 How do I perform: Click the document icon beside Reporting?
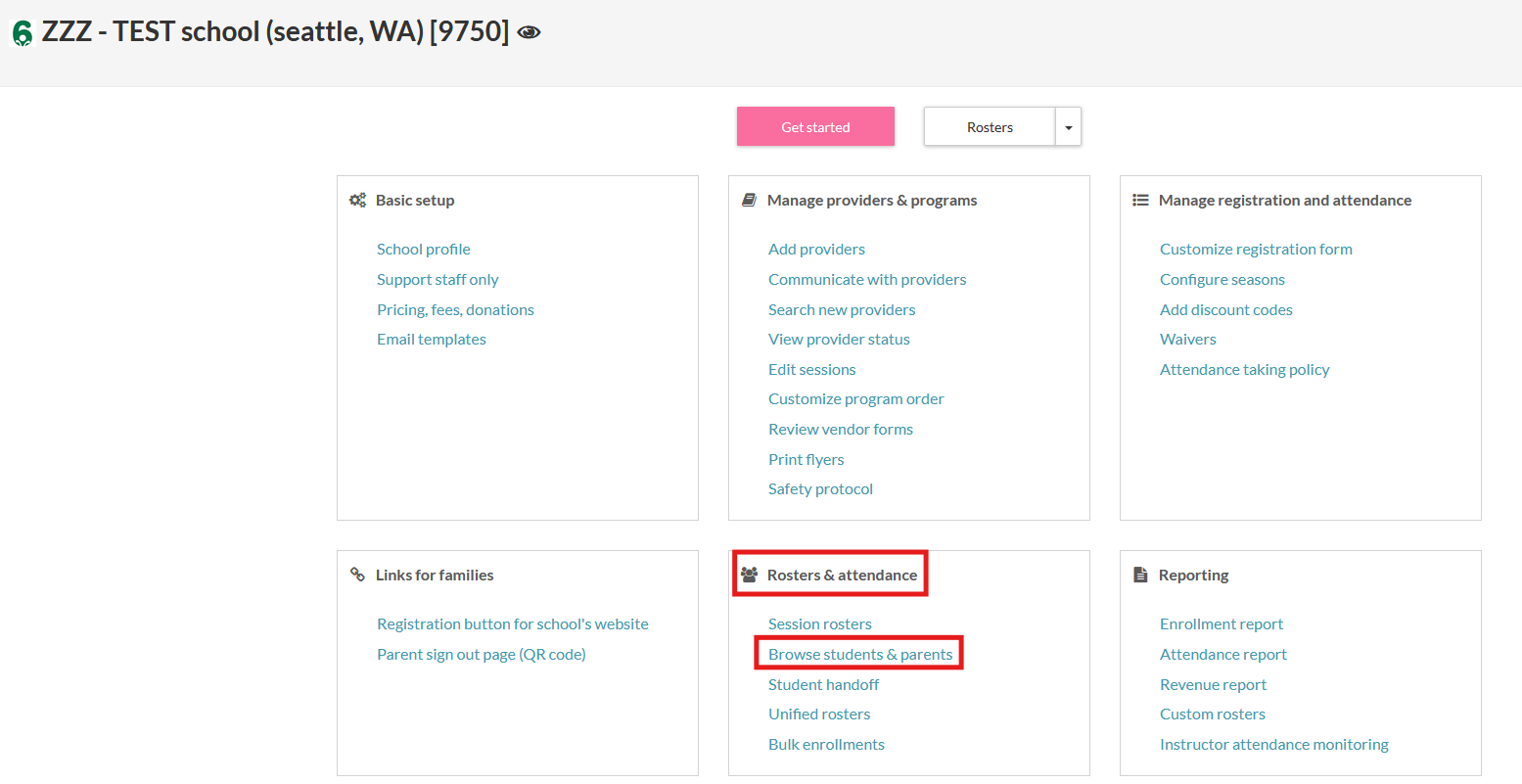(1140, 575)
